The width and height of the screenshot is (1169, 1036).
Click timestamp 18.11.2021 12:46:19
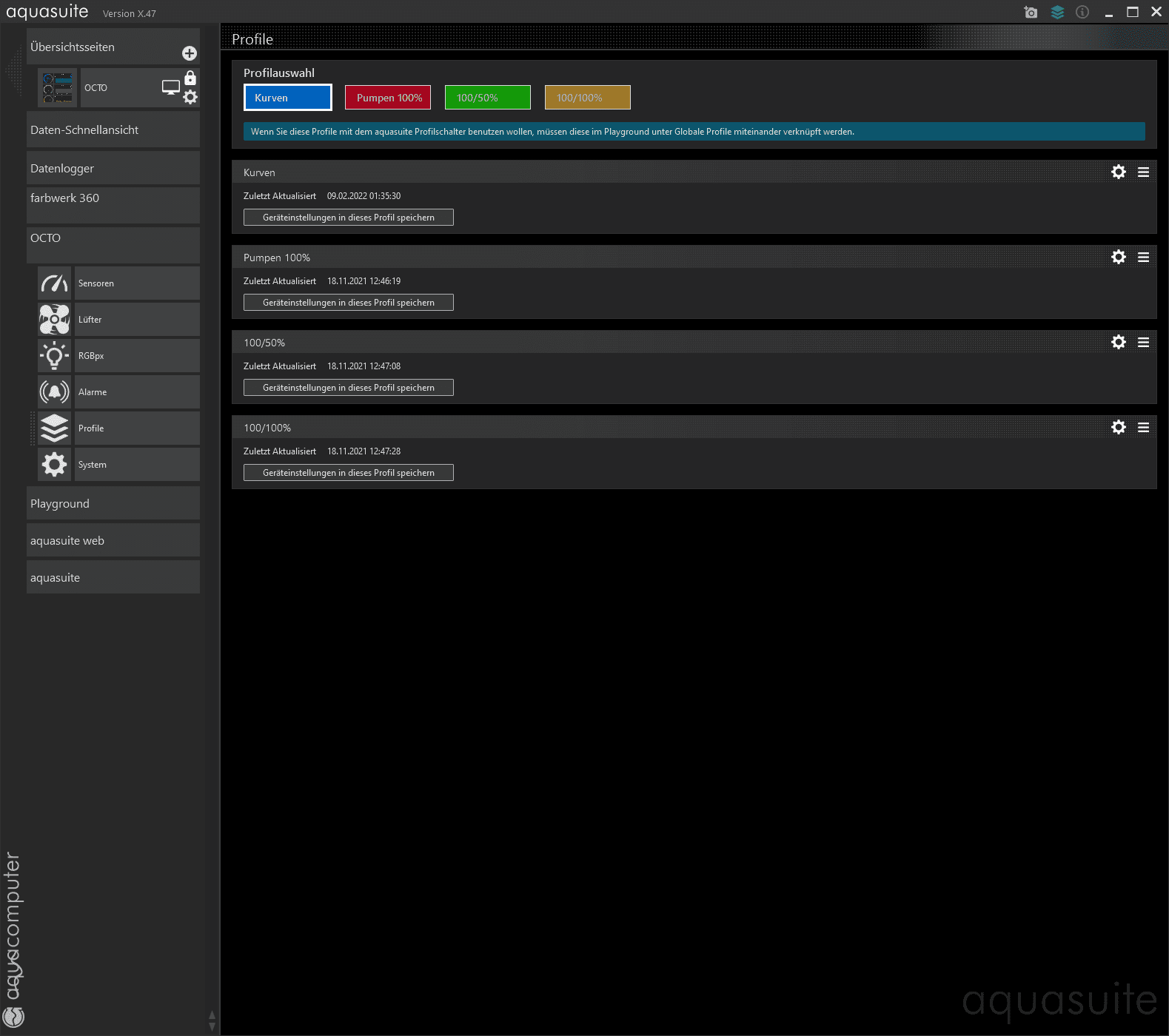(x=364, y=281)
